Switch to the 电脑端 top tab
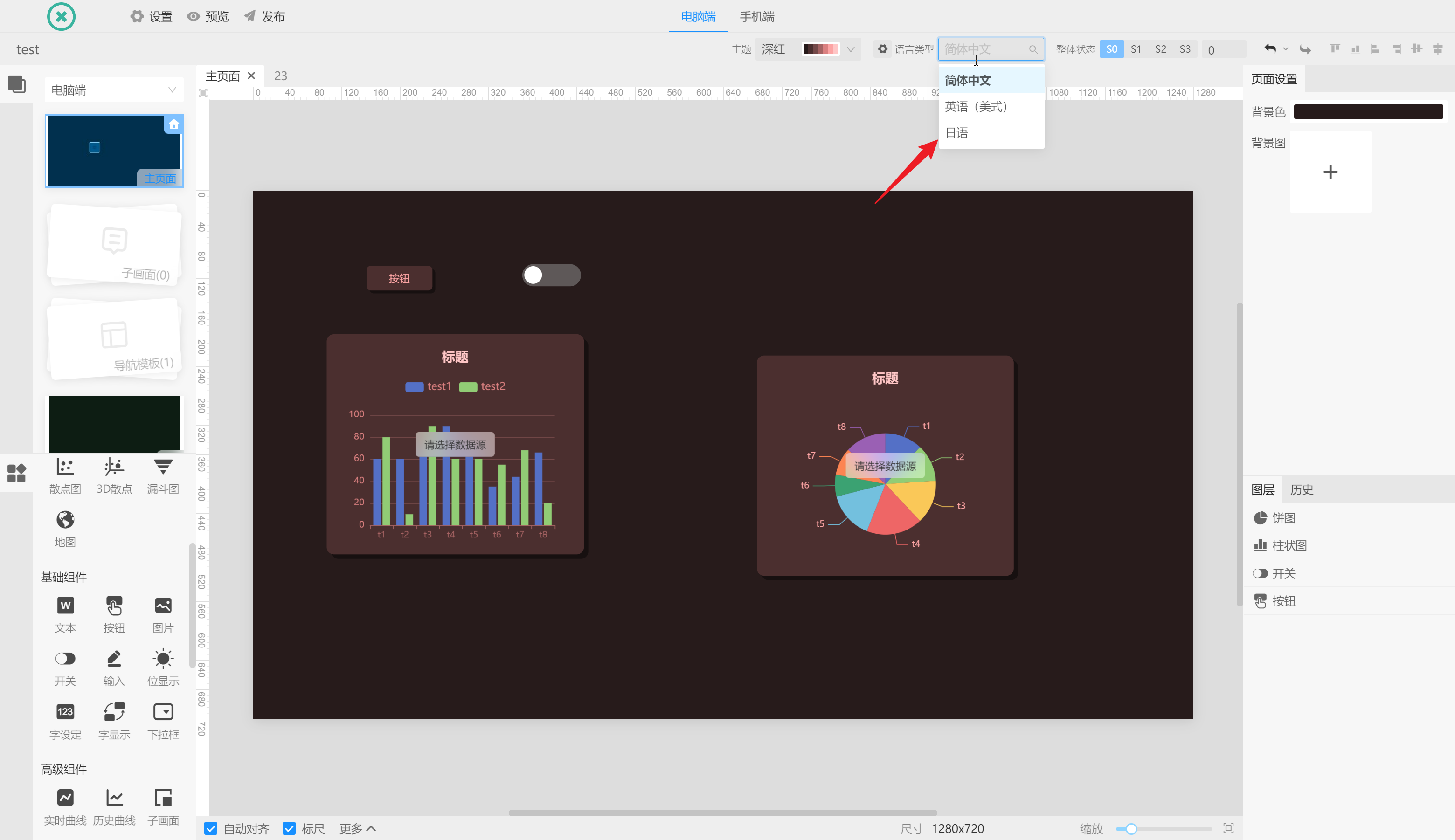The width and height of the screenshot is (1455, 840). tap(698, 16)
